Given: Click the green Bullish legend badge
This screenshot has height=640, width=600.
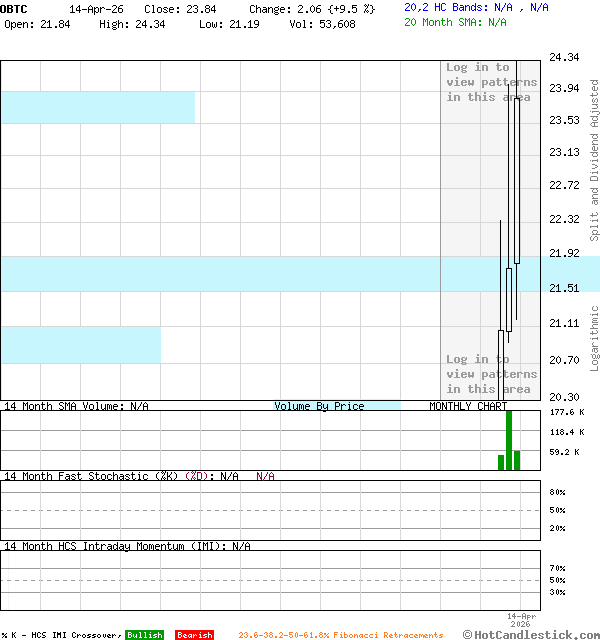Looking at the screenshot, I should coord(144,635).
